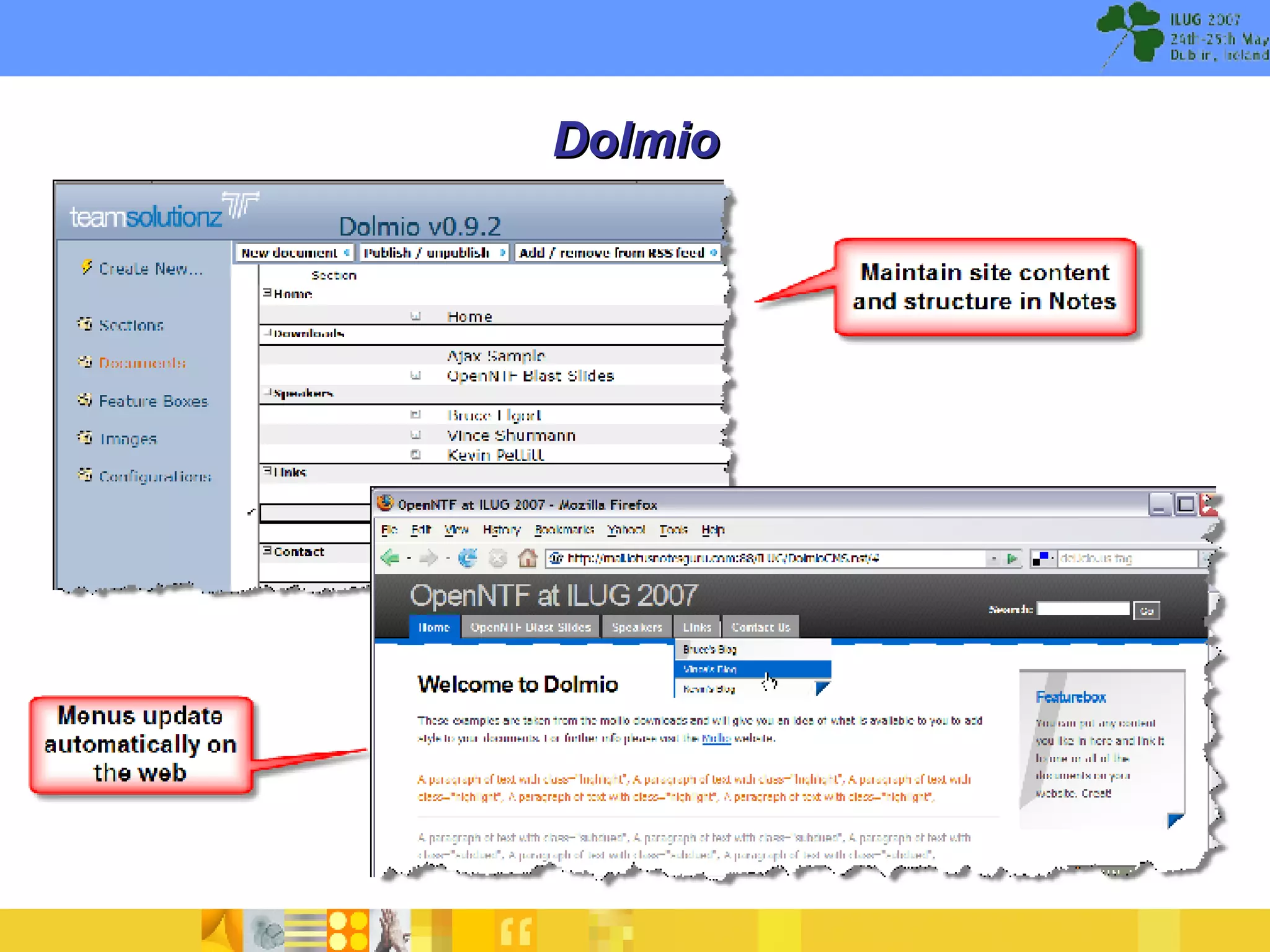Image resolution: width=1270 pixels, height=952 pixels.
Task: Click the browser Reload icon
Action: 468,558
